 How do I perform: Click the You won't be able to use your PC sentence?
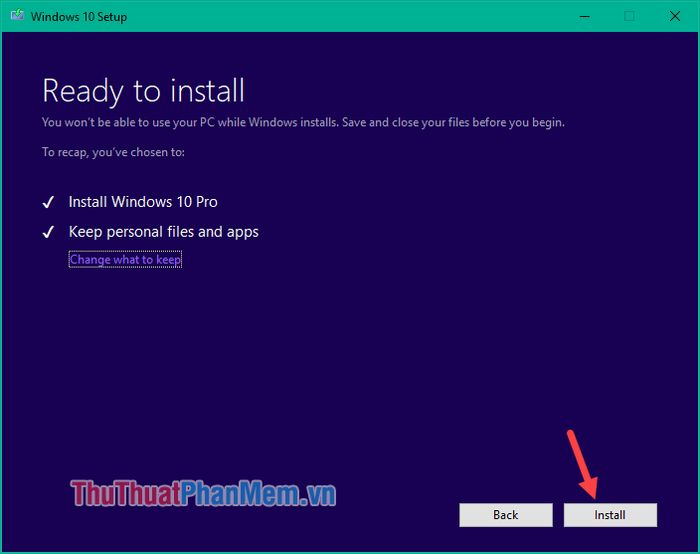(x=303, y=122)
